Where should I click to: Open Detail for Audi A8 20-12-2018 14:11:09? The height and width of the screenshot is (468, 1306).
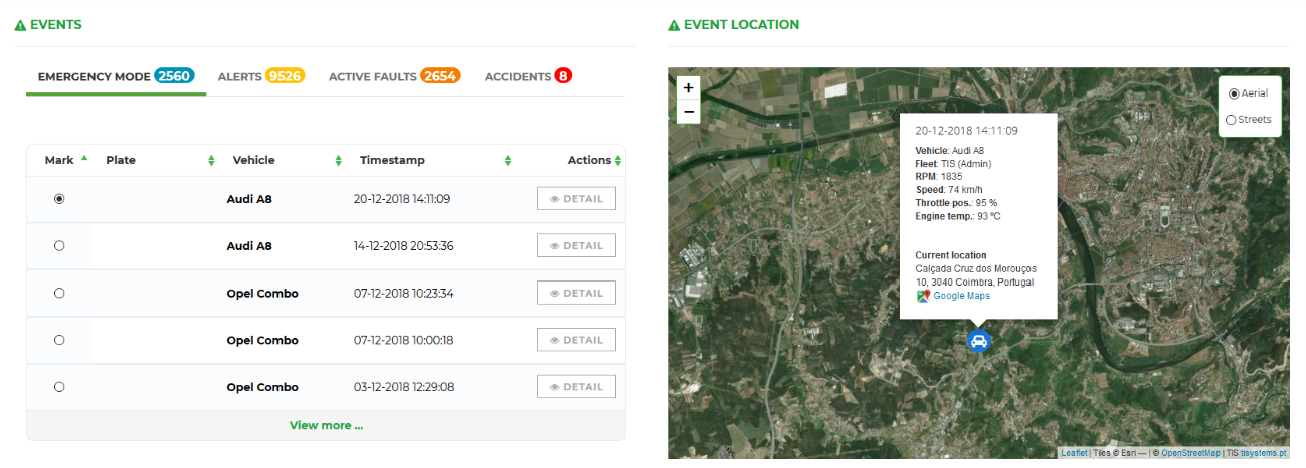pyautogui.click(x=576, y=199)
